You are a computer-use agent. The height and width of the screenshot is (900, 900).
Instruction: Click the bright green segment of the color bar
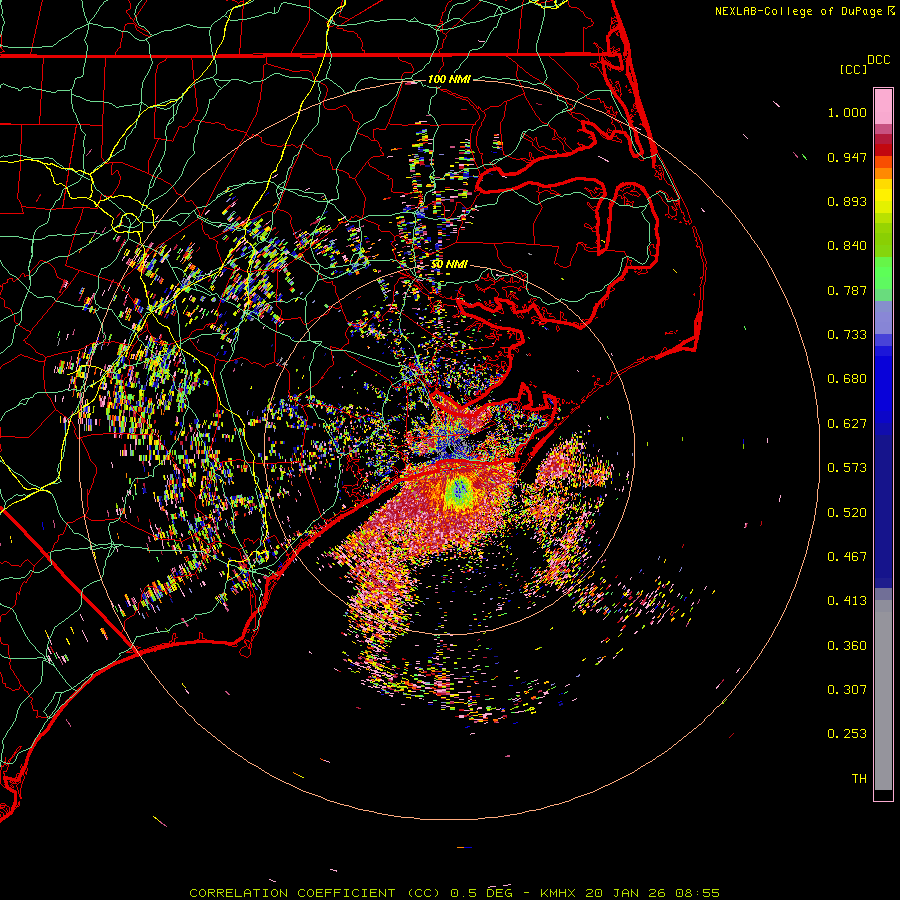(x=883, y=273)
